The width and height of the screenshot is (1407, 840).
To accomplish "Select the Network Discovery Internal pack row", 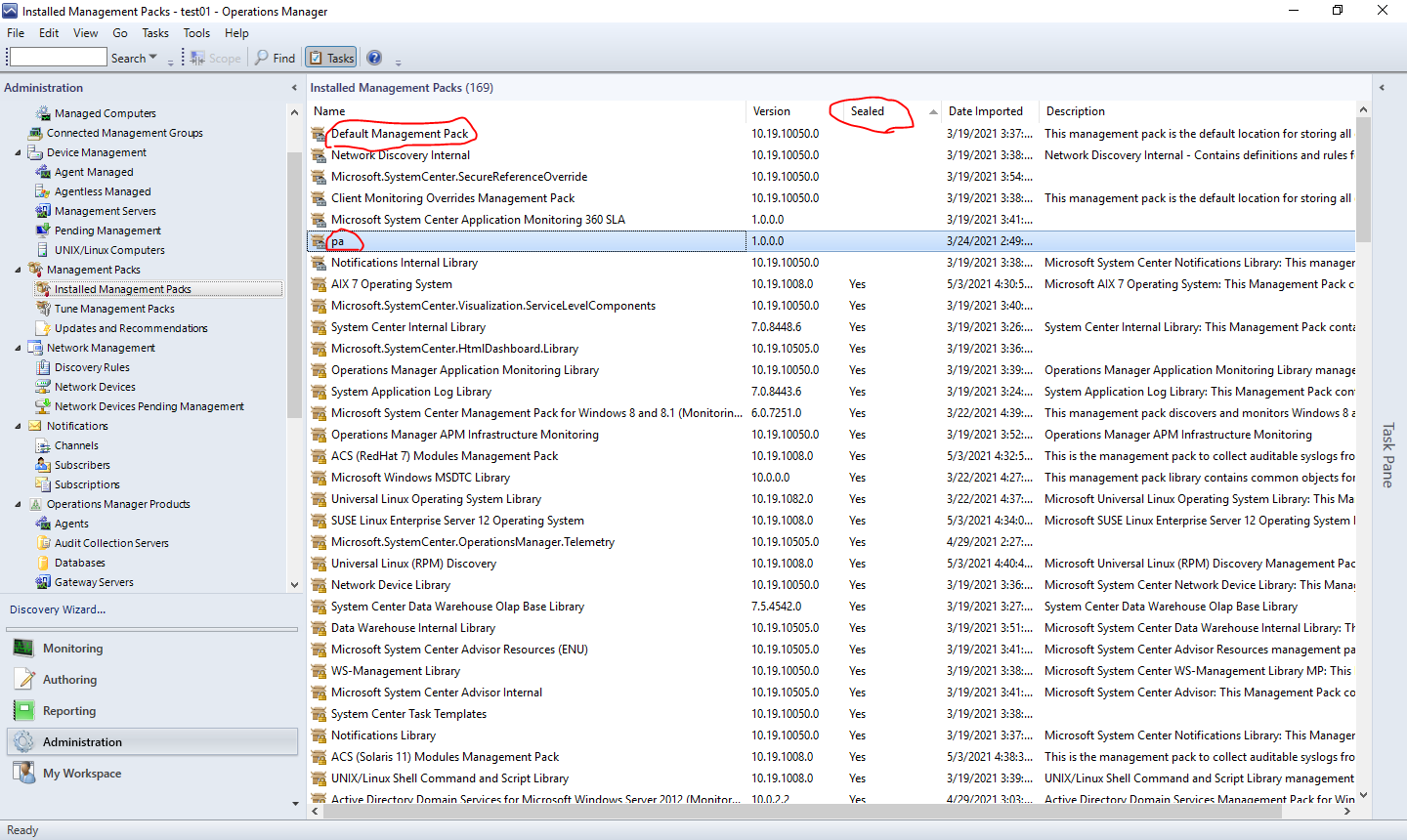I will (x=832, y=155).
